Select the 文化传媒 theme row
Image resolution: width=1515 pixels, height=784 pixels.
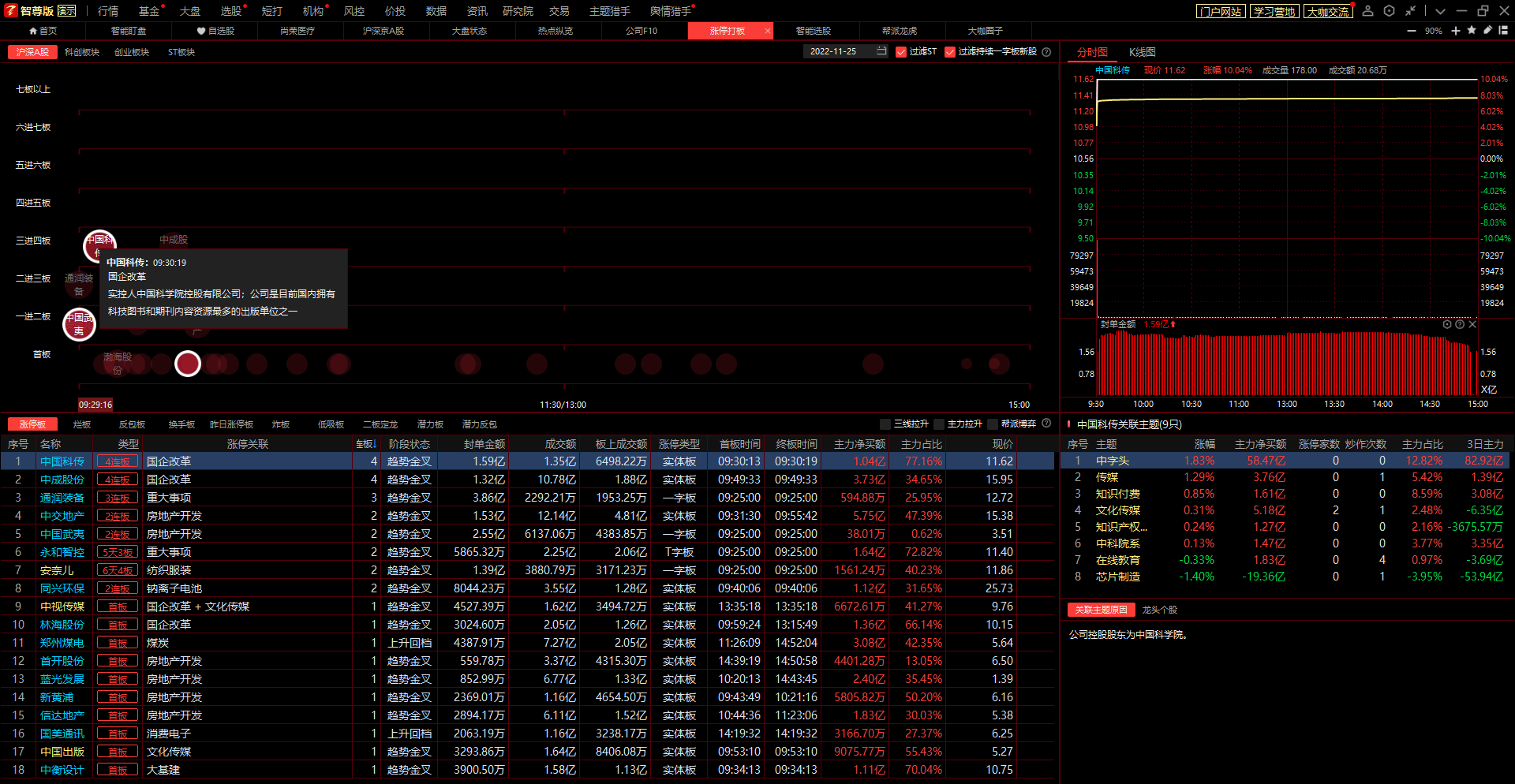click(x=1286, y=510)
